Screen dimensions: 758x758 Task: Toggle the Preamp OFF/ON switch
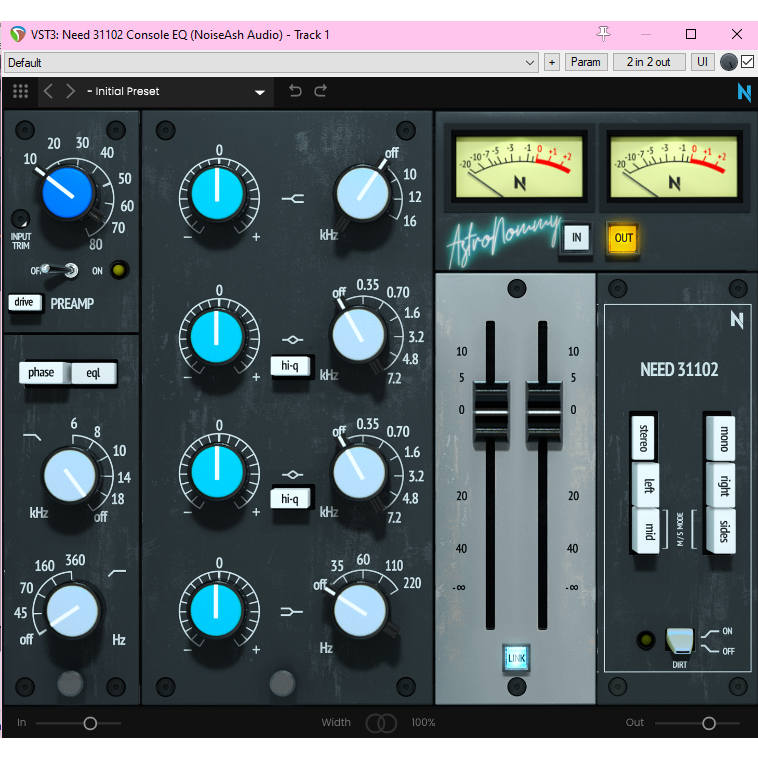(59, 270)
